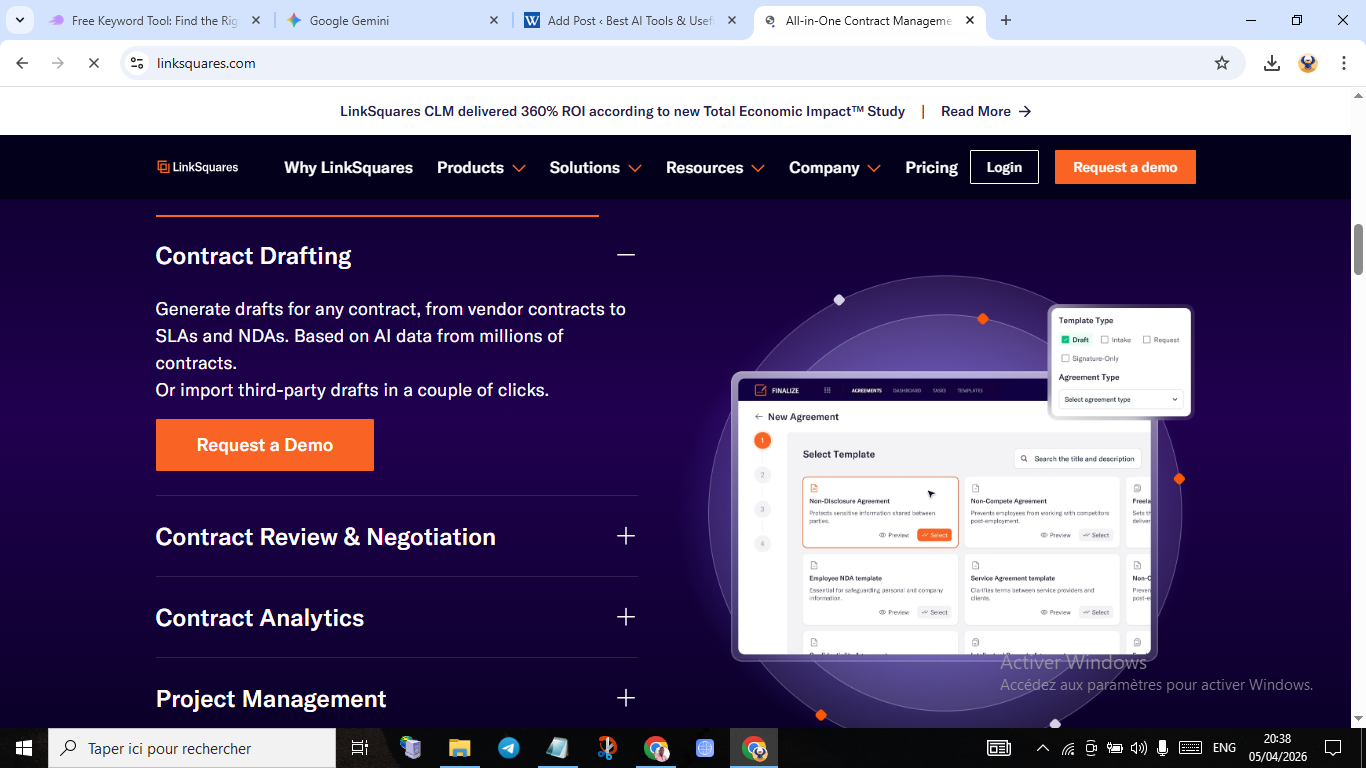Expand the Products dropdown menu
The image size is (1366, 768).
[x=481, y=167]
